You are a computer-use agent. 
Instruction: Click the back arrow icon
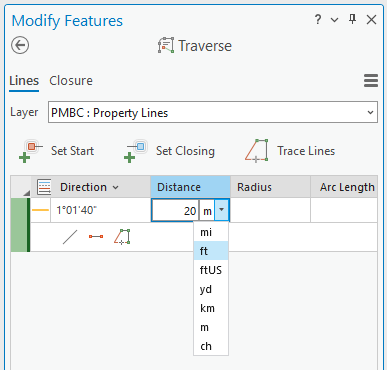[20, 45]
